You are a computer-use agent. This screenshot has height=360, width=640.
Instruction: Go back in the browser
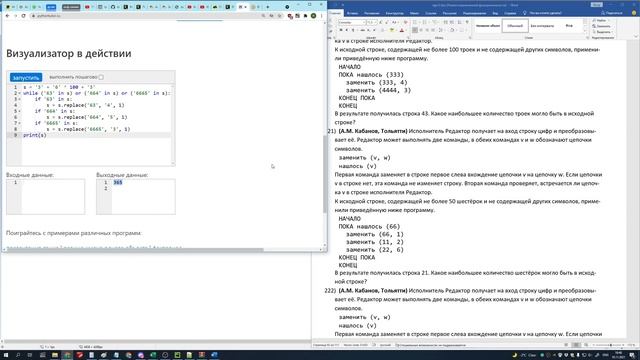[7, 16]
